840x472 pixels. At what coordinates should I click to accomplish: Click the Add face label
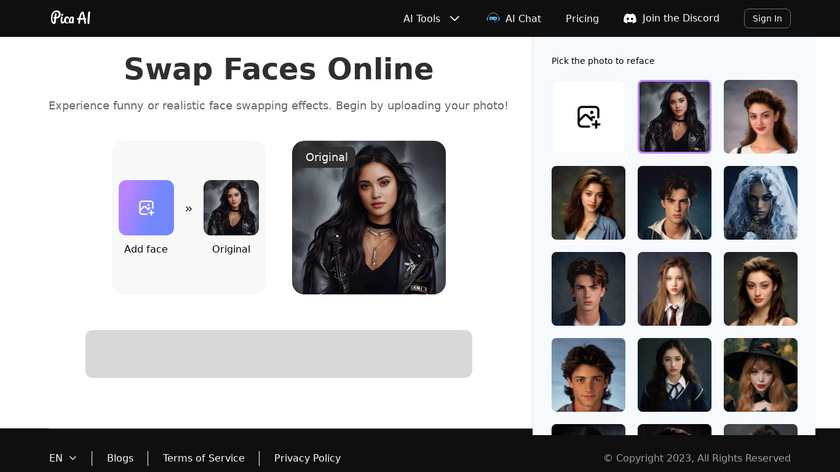tap(146, 249)
